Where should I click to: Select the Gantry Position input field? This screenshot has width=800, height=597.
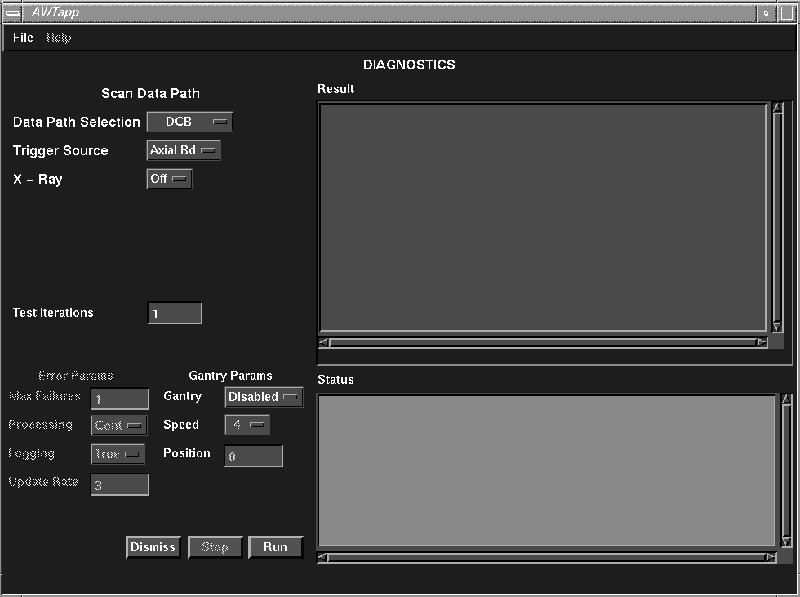coord(253,456)
